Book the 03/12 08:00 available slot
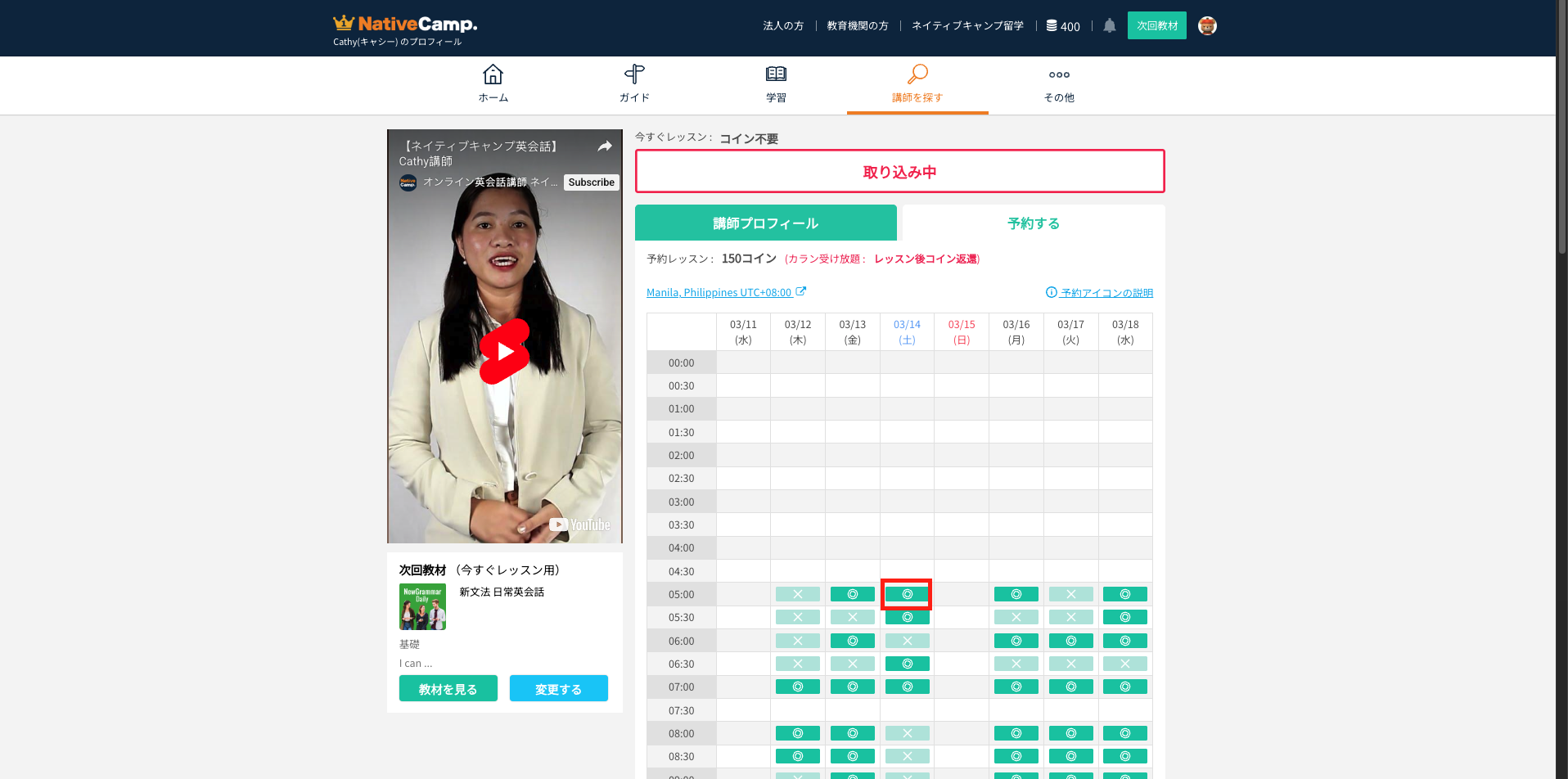Image resolution: width=1568 pixels, height=779 pixels. point(797,734)
